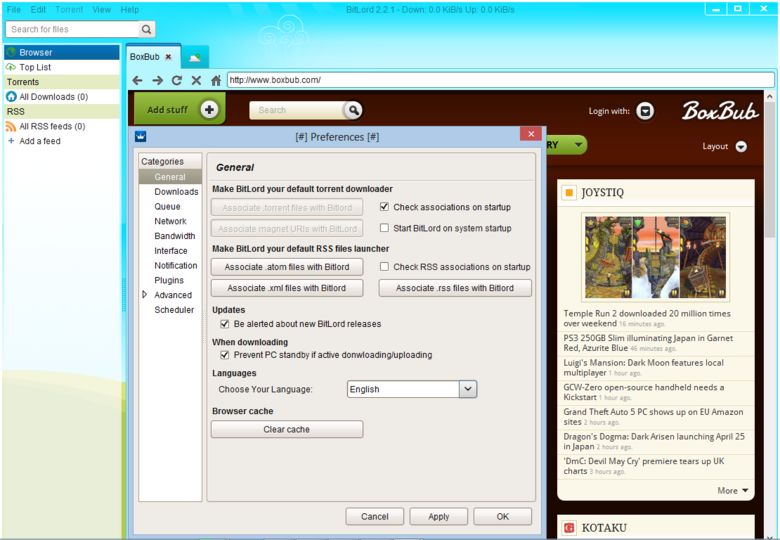Go back with the browser back arrow
Image resolution: width=780 pixels, height=540 pixels.
point(138,80)
